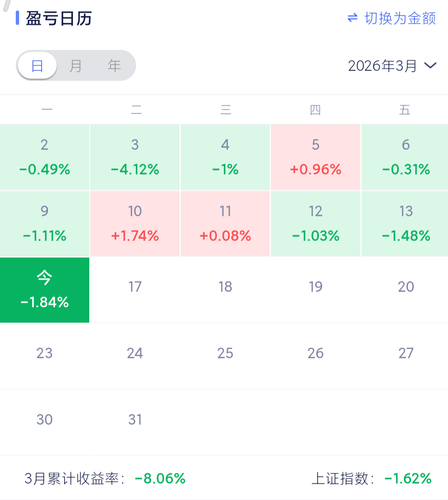This screenshot has height=500, width=448.
Task: Select March 10 cell showing +1.74%
Action: (135, 223)
